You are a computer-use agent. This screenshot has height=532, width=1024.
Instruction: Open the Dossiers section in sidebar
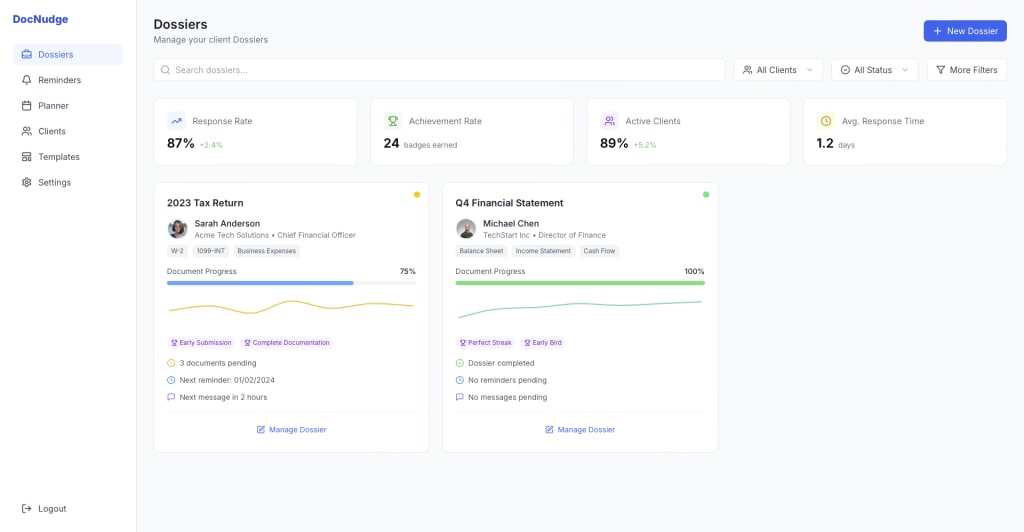pyautogui.click(x=68, y=54)
